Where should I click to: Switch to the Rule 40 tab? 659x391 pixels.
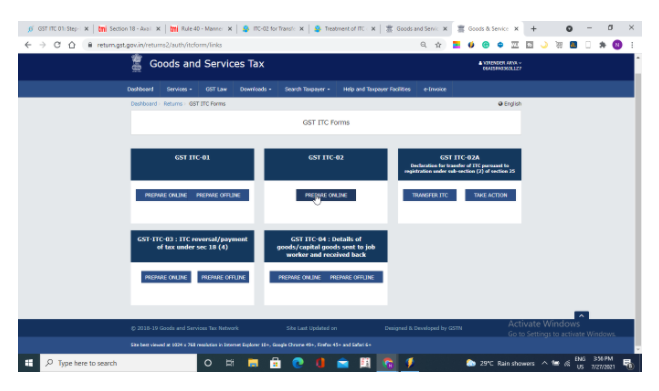201,29
